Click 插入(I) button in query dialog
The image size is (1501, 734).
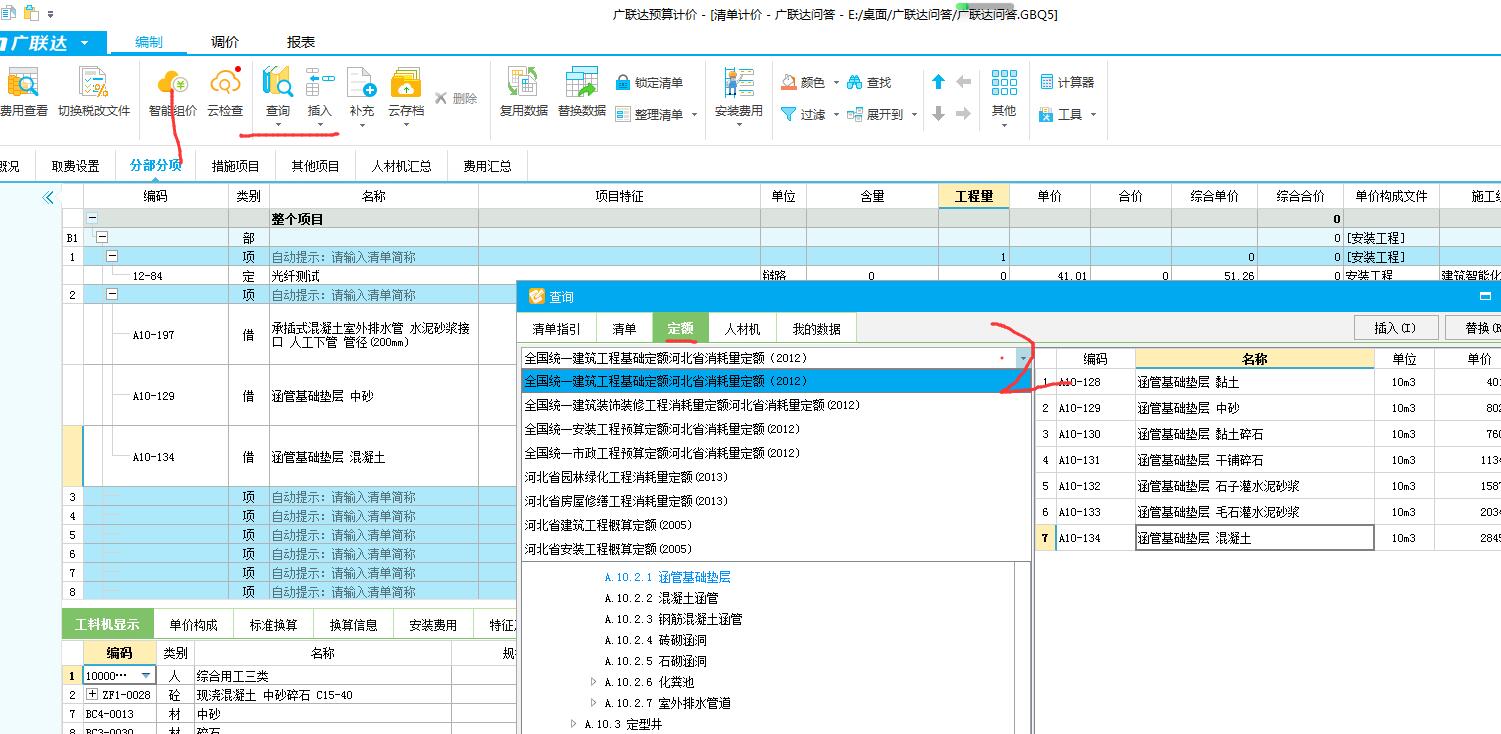click(1396, 328)
